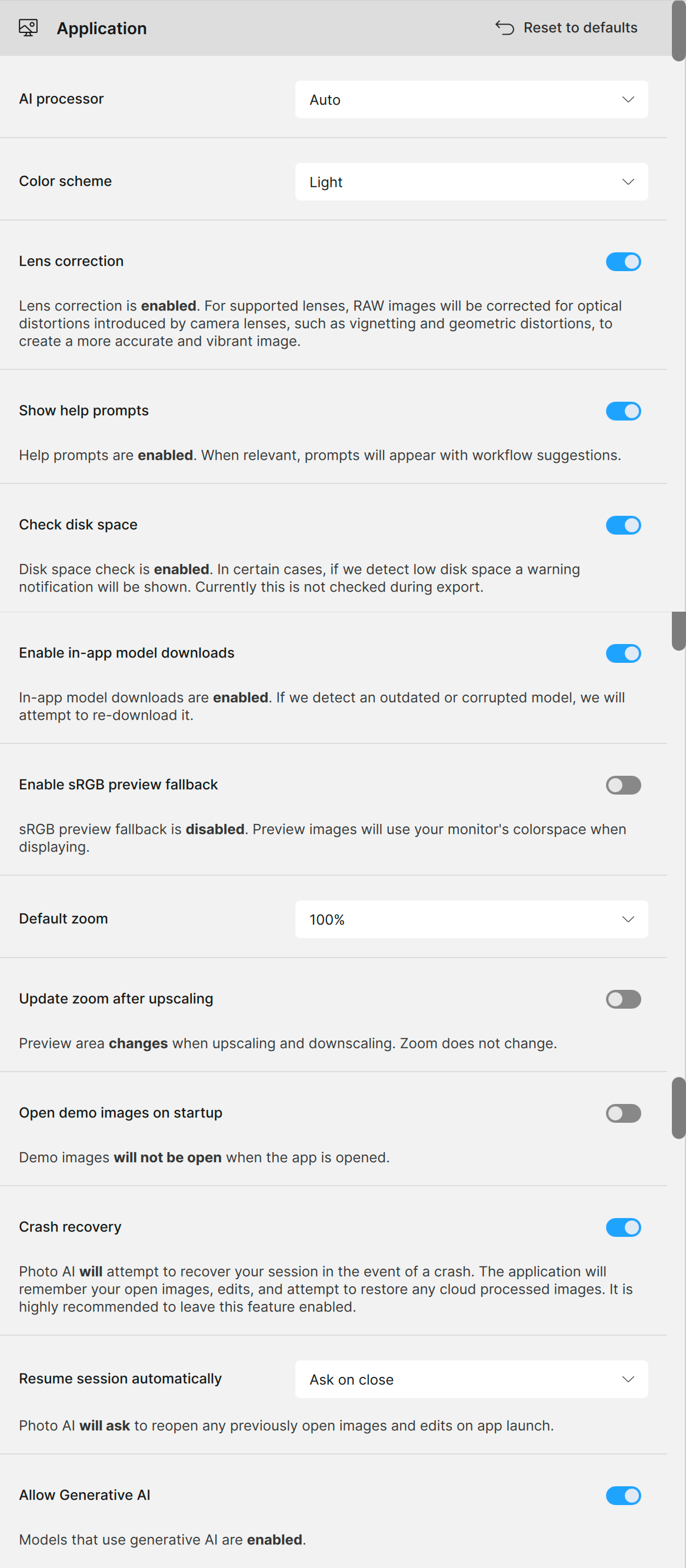Click the top vertical scrollbar thumb
686x1568 pixels.
pos(679,31)
